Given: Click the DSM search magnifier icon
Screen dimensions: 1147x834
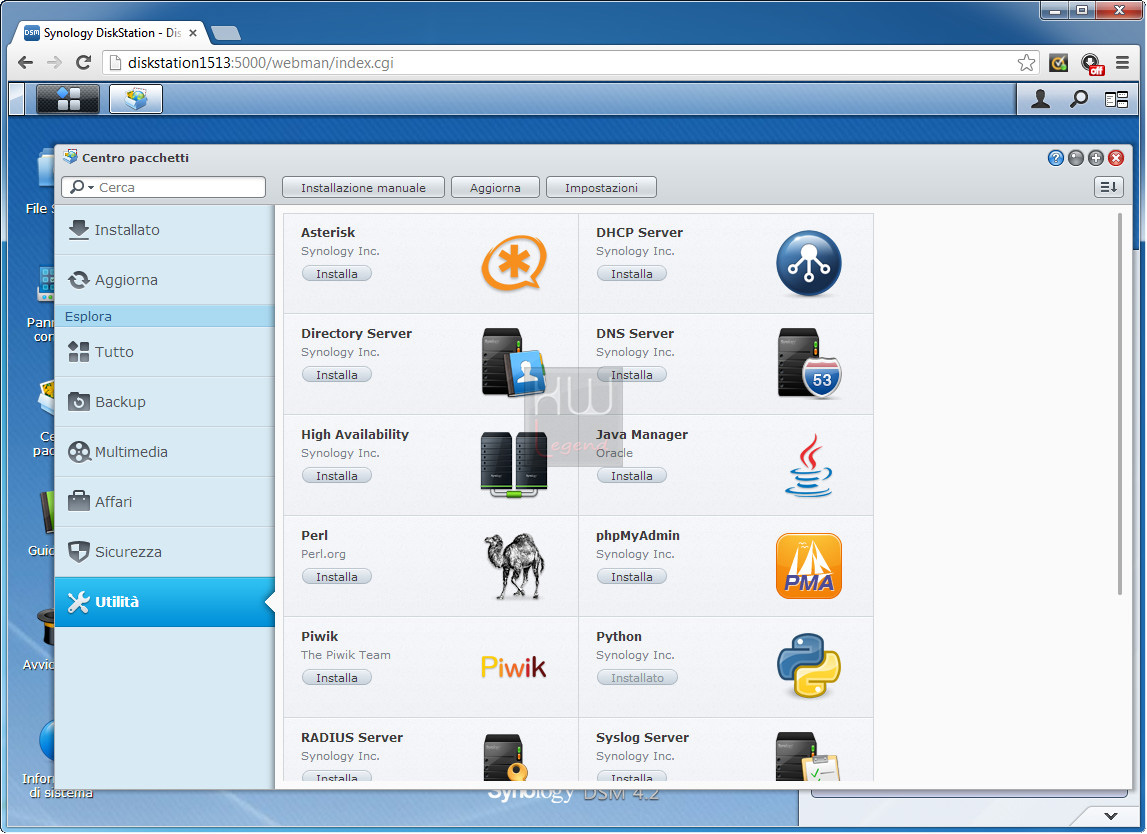Looking at the screenshot, I should (1078, 99).
